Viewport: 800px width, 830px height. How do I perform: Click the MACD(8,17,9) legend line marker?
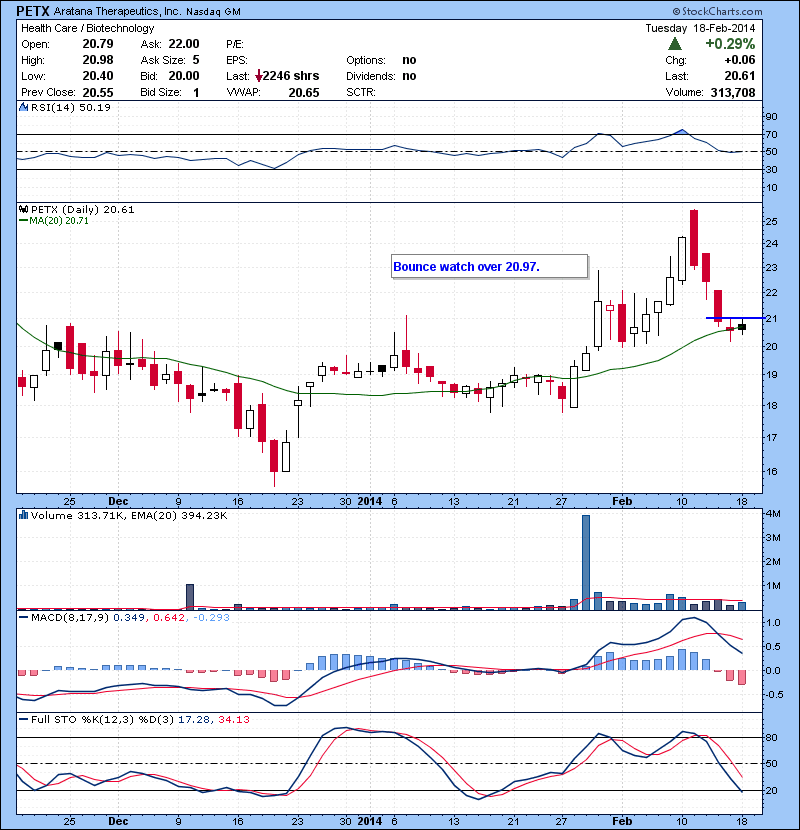(23, 617)
